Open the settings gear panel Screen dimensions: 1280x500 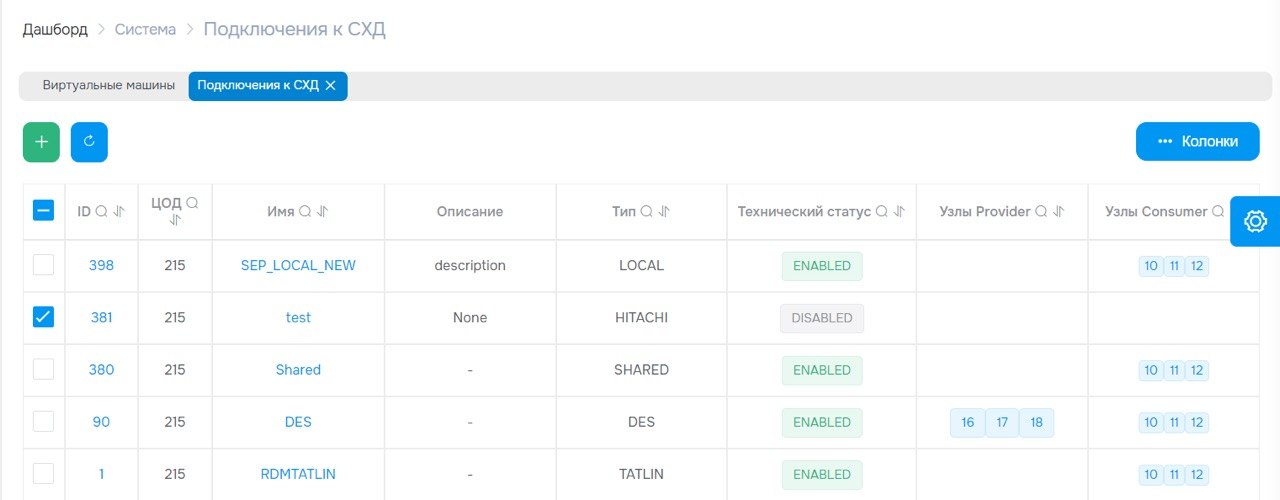1255,221
